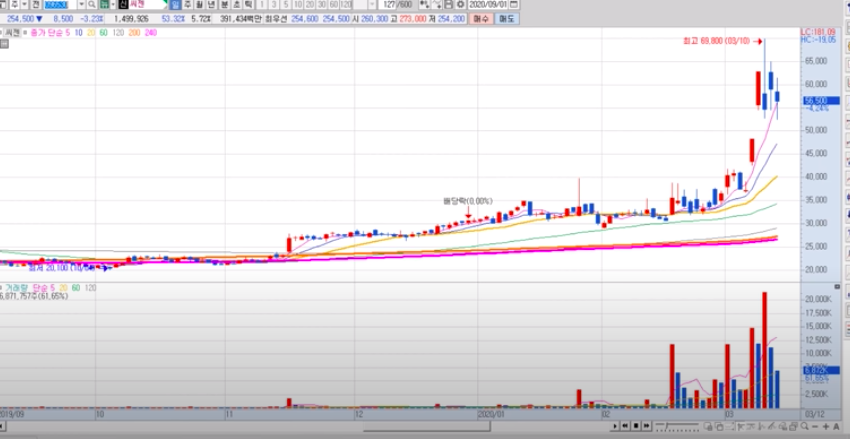Choose the 30 interval button

click(322, 4)
